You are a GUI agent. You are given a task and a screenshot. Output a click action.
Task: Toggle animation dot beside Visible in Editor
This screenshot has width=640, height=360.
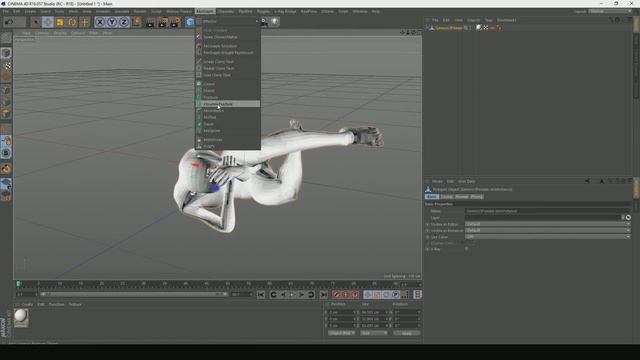428,224
